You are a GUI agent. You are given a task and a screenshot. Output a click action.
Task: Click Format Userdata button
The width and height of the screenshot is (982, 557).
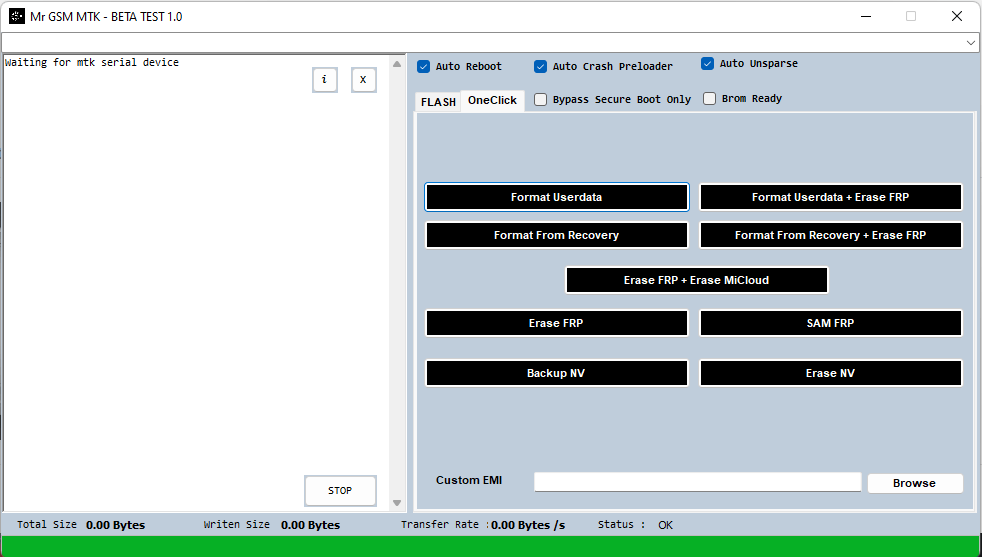point(556,197)
